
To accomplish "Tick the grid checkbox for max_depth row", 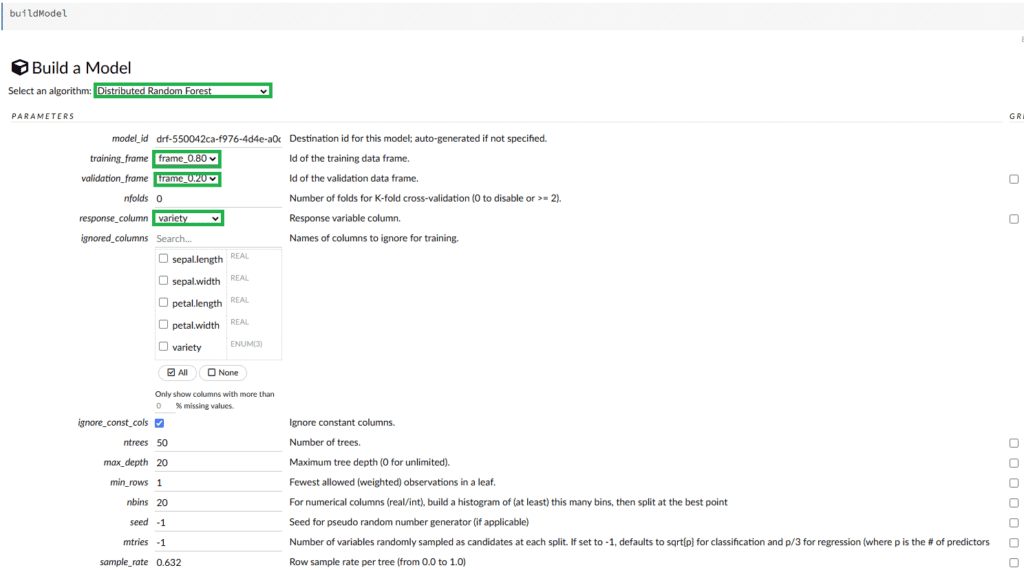I will (1013, 463).
